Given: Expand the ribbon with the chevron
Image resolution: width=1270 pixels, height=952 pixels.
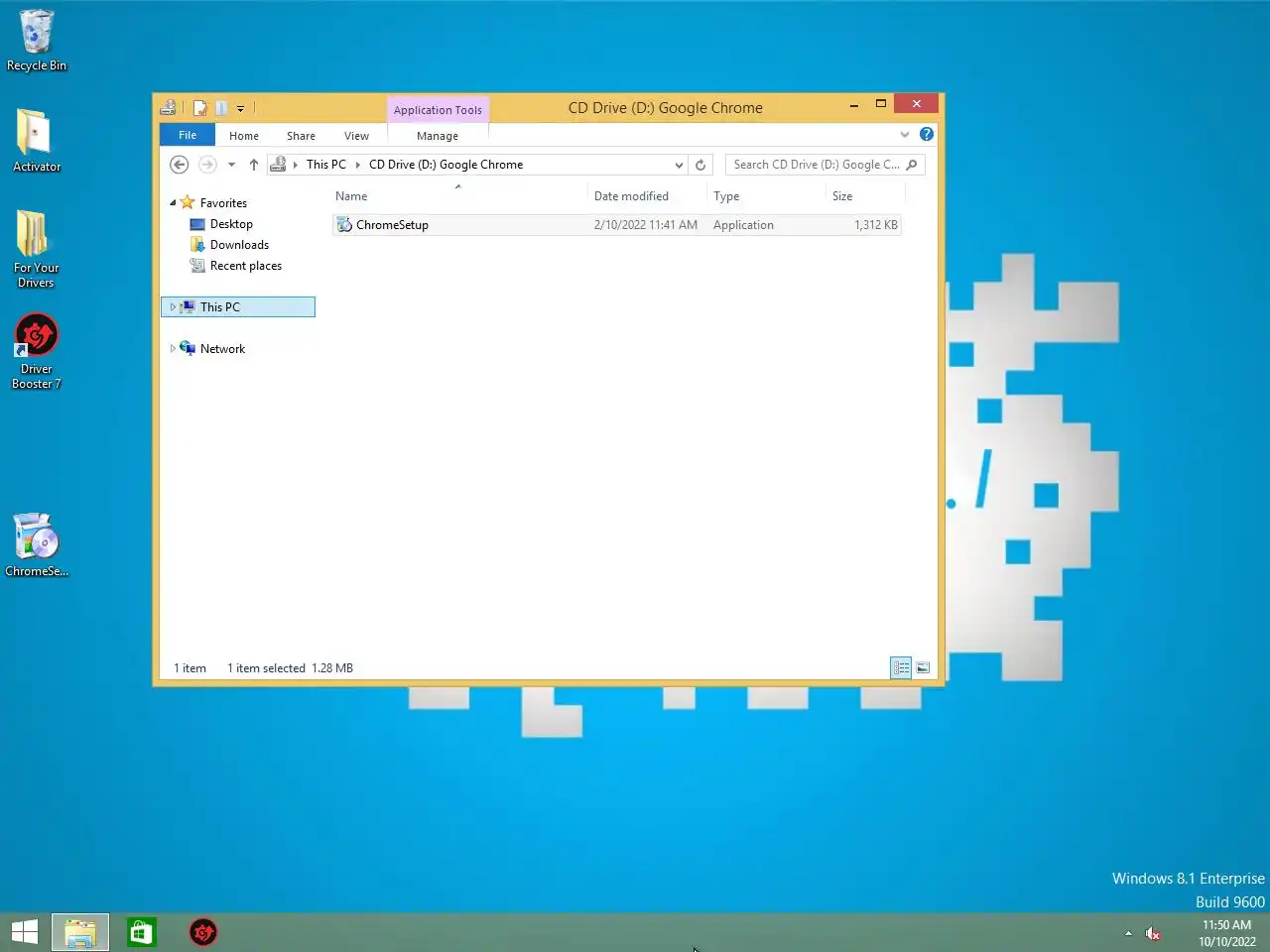Looking at the screenshot, I should pos(905,134).
